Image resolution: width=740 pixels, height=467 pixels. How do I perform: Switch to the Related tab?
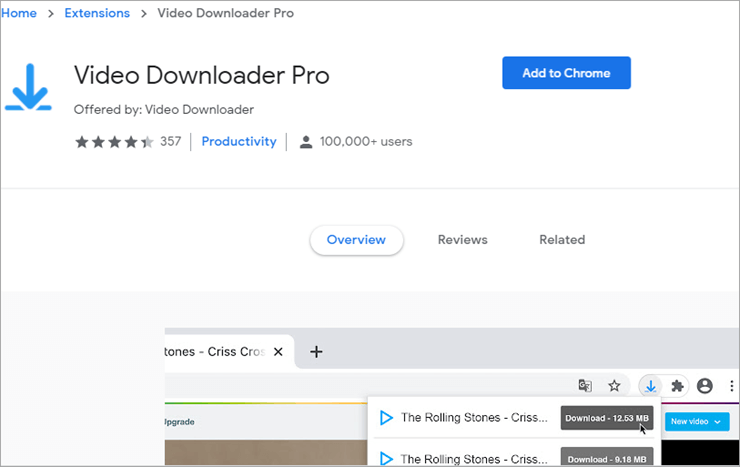[x=562, y=240]
